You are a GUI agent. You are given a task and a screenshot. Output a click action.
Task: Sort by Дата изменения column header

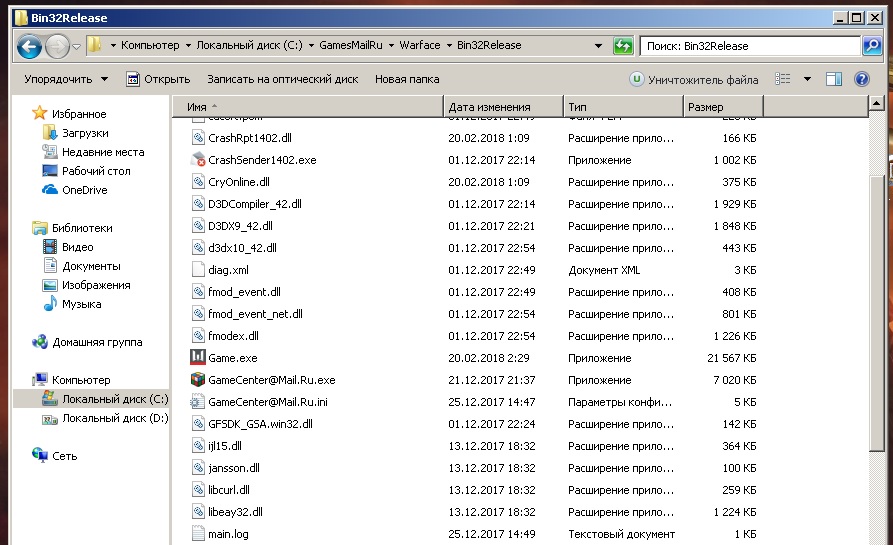point(503,106)
